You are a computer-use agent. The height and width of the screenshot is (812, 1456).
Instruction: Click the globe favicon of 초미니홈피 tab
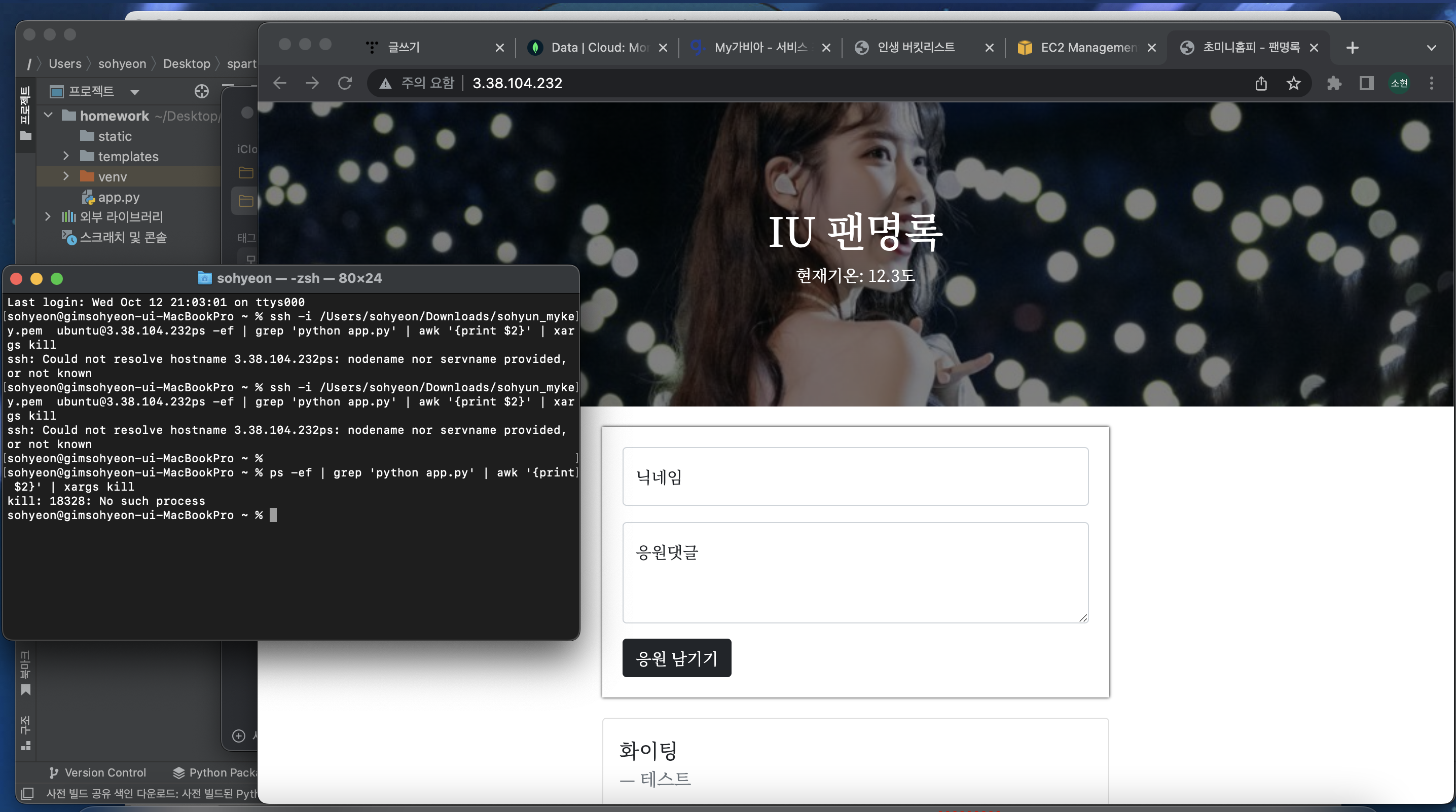point(1187,48)
